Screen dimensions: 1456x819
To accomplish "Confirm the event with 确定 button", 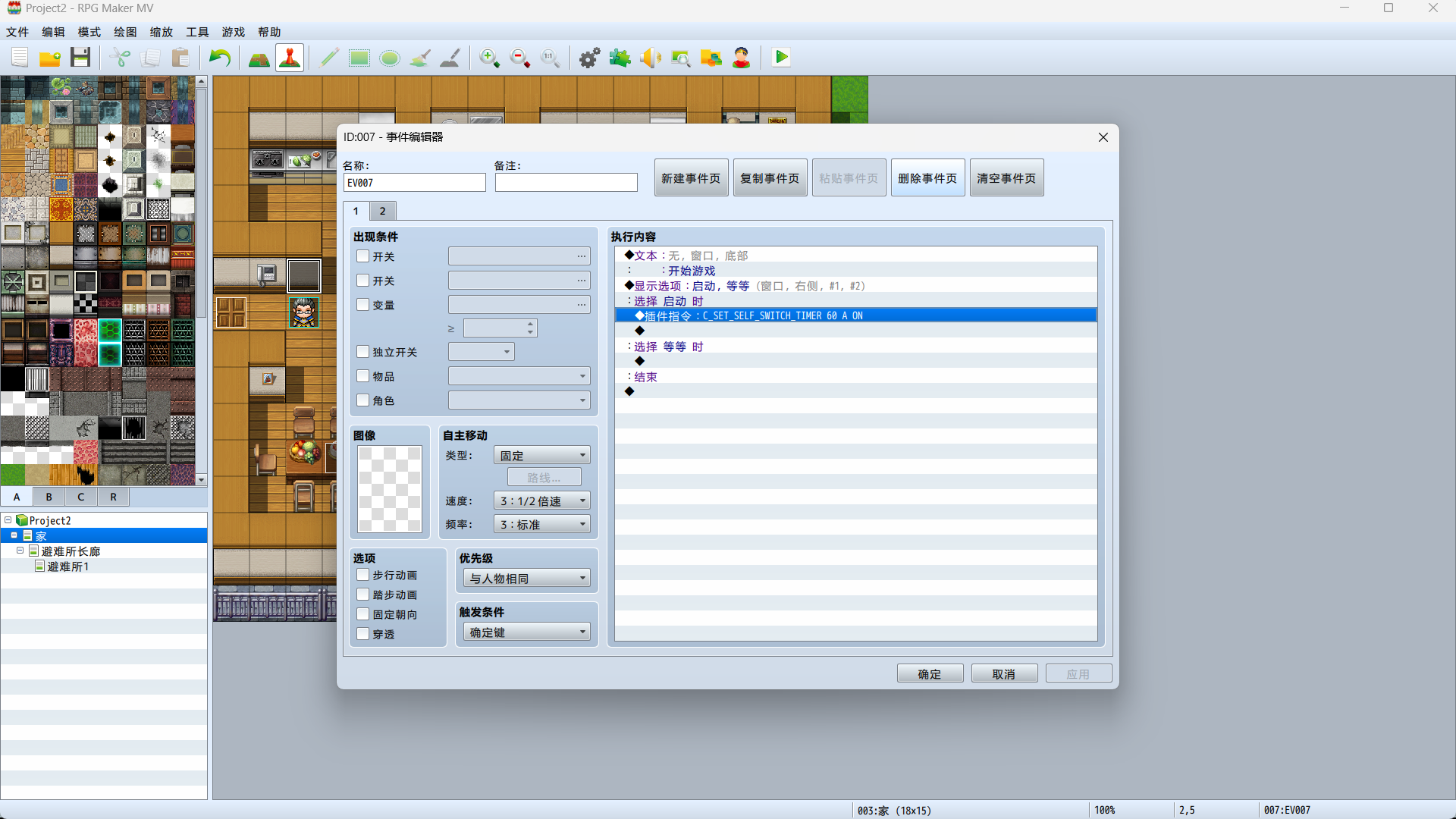I will tap(930, 673).
